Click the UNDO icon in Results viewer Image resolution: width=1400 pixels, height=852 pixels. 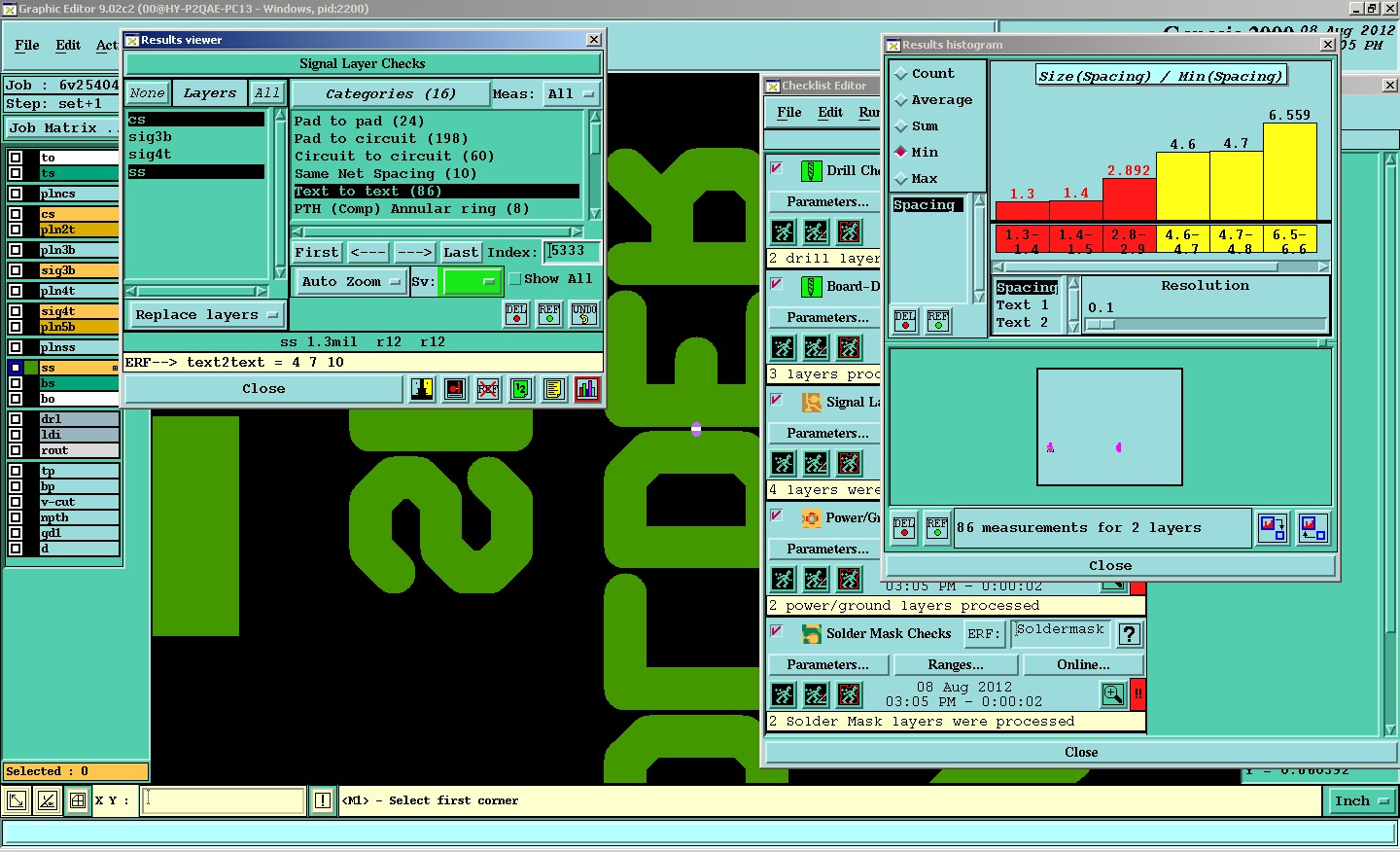pyautogui.click(x=584, y=314)
